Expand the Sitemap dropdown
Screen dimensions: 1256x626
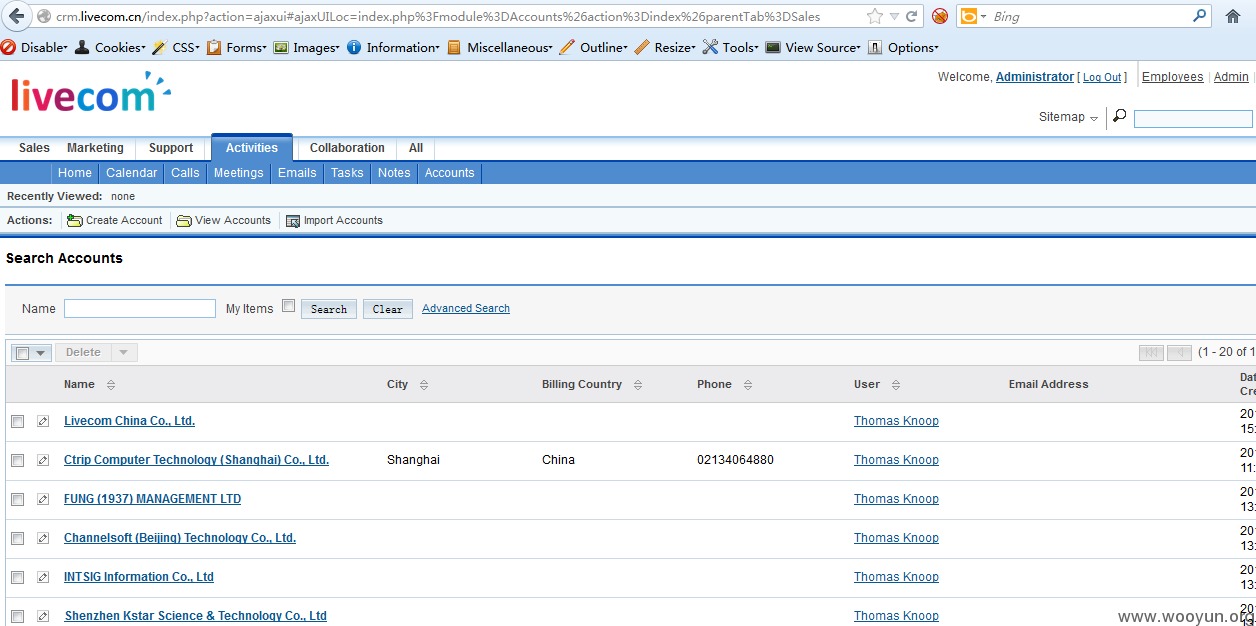coord(1068,117)
